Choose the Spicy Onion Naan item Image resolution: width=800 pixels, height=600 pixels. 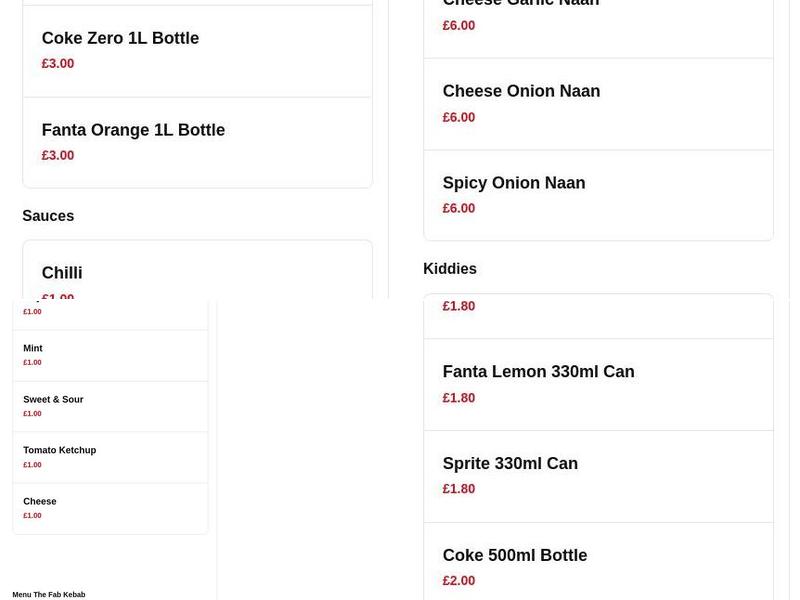[514, 182]
